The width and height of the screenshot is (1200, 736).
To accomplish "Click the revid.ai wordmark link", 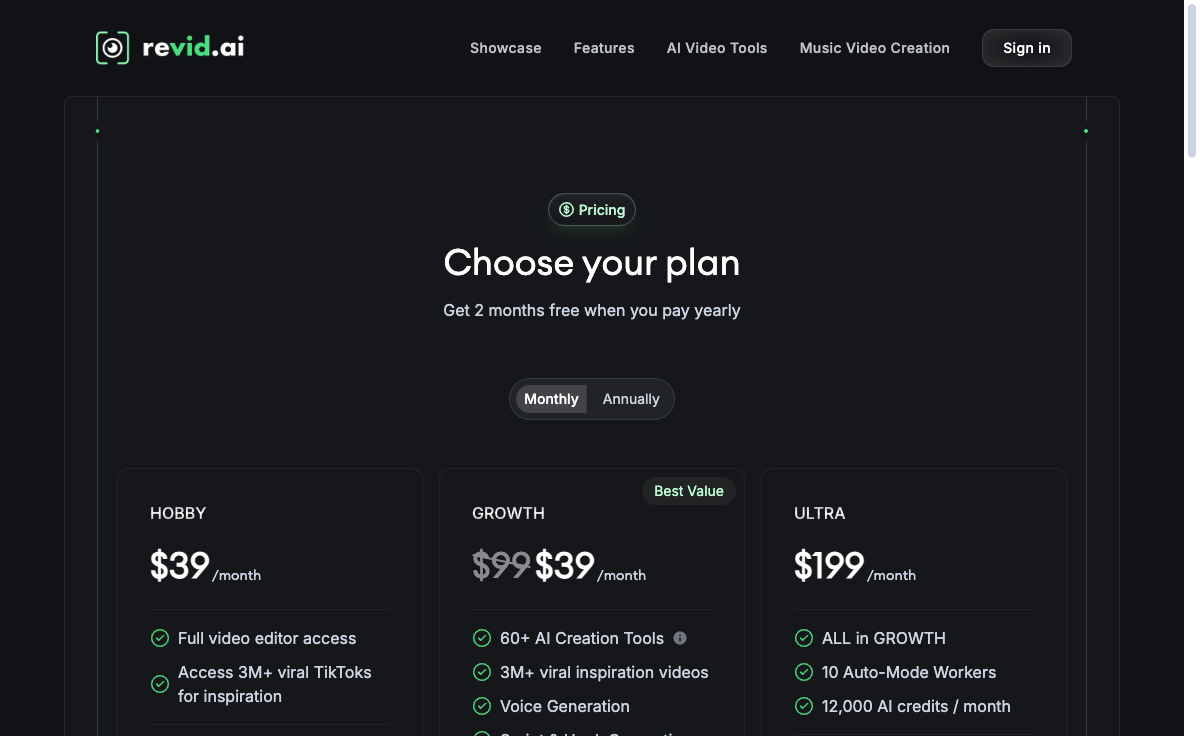I will pyautogui.click(x=192, y=47).
